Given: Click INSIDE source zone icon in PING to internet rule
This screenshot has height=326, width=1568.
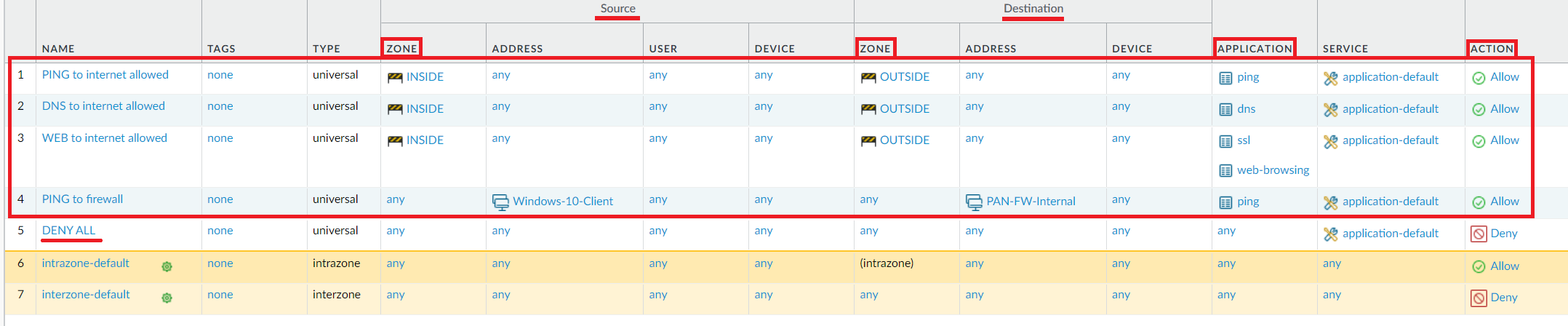Looking at the screenshot, I should click(x=395, y=78).
